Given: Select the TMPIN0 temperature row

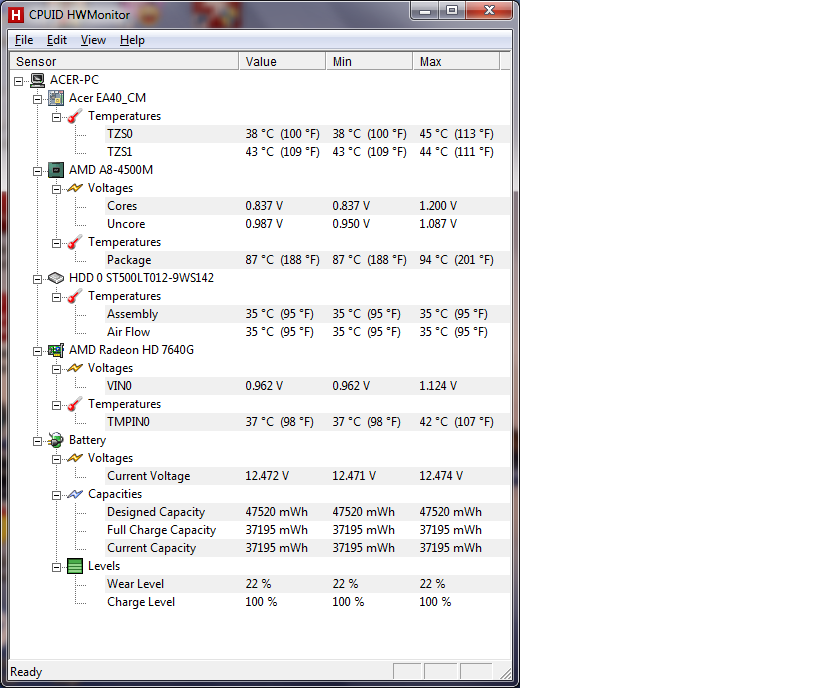Looking at the screenshot, I should pyautogui.click(x=307, y=422).
